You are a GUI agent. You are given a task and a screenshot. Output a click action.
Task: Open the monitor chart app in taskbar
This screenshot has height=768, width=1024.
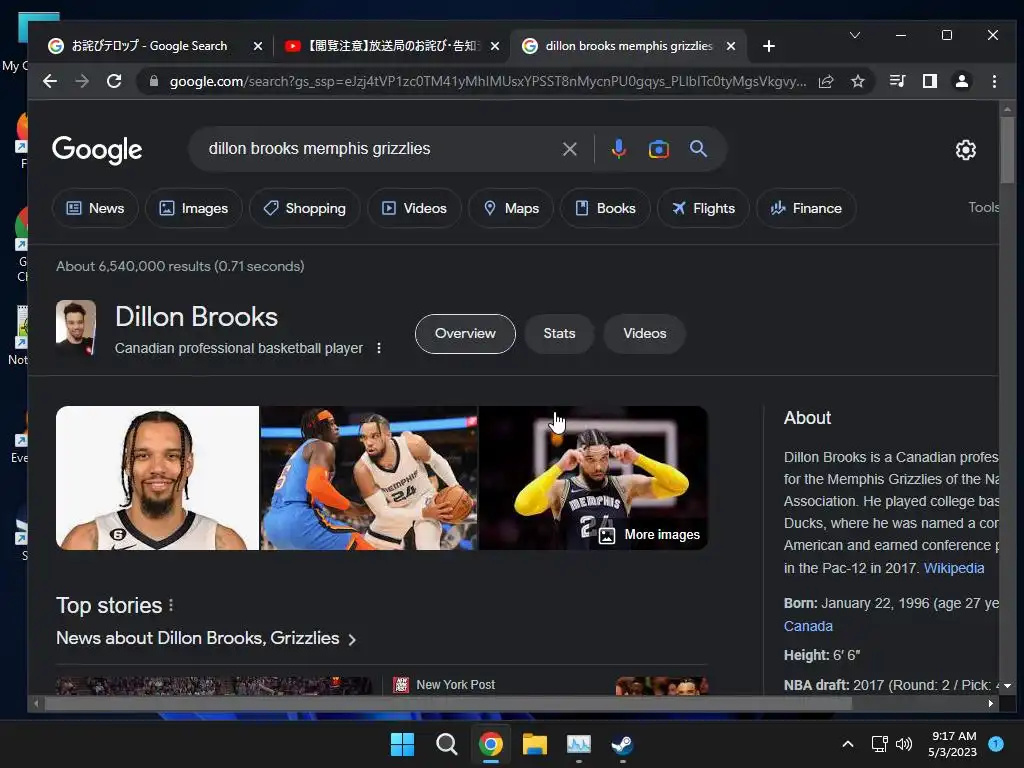[579, 744]
